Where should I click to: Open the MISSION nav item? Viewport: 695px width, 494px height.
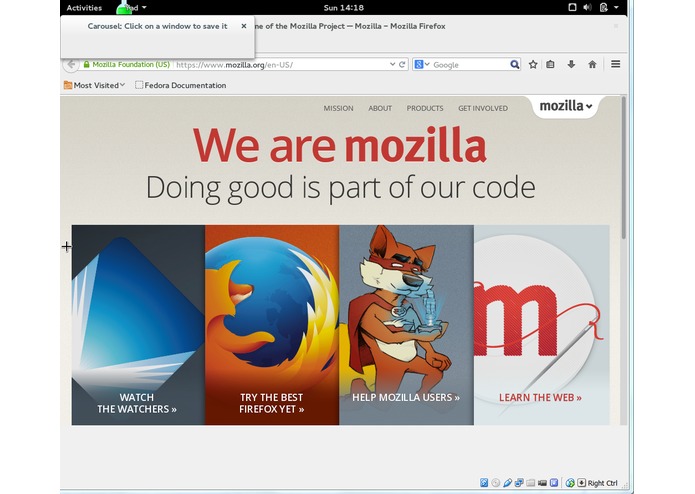click(x=338, y=108)
